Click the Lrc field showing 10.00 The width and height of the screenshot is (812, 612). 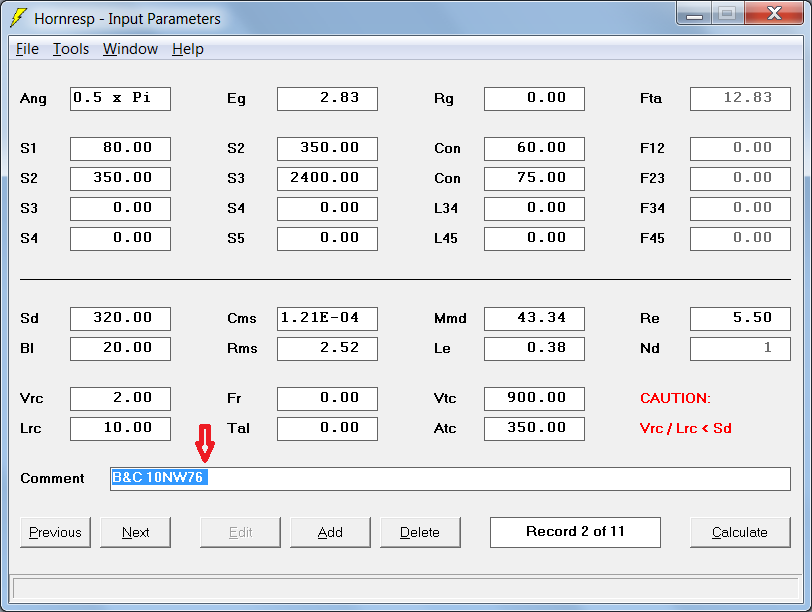[x=120, y=429]
